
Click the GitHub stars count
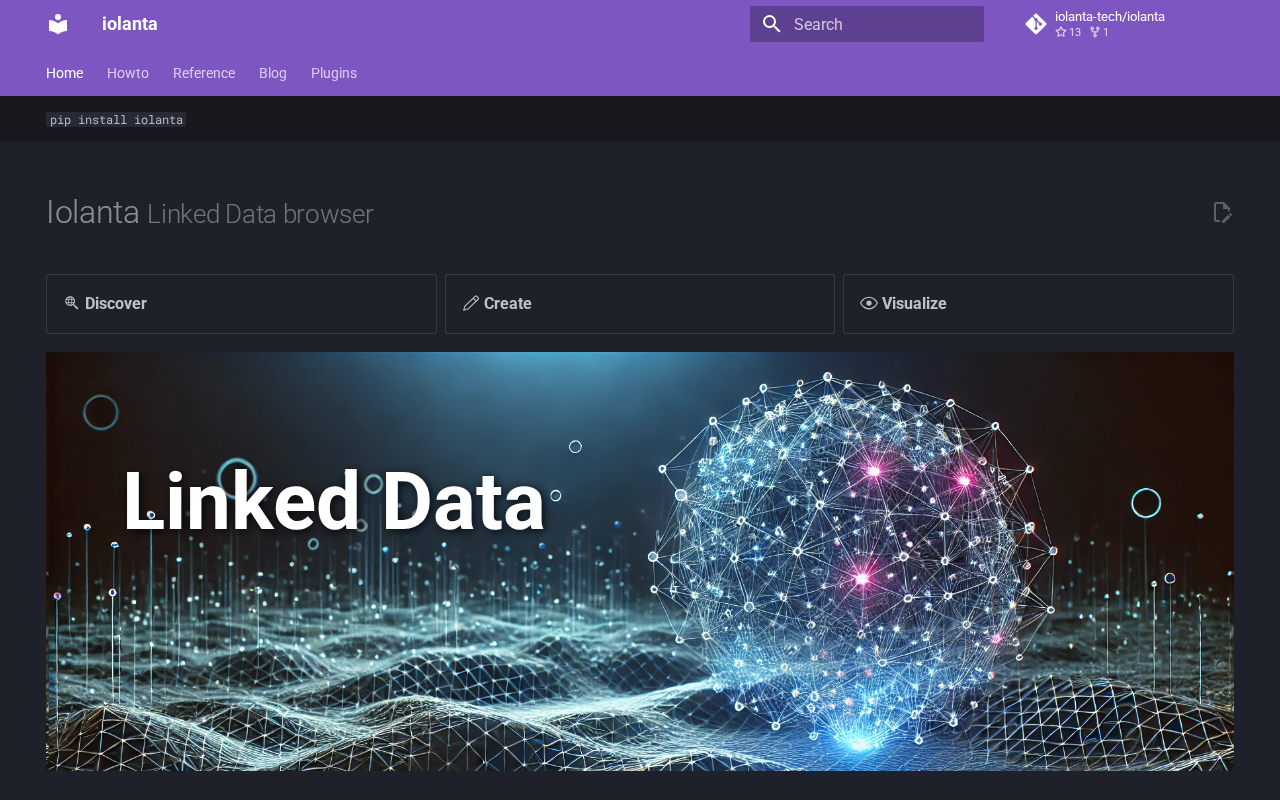(1068, 32)
